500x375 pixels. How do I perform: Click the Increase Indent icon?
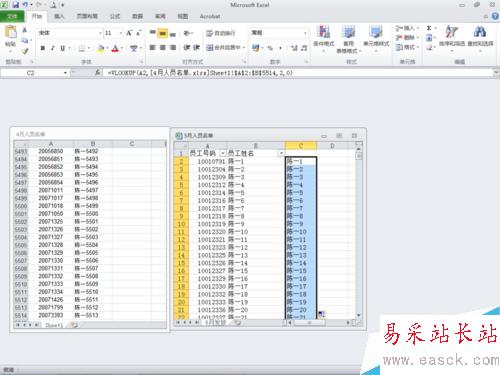click(x=197, y=48)
